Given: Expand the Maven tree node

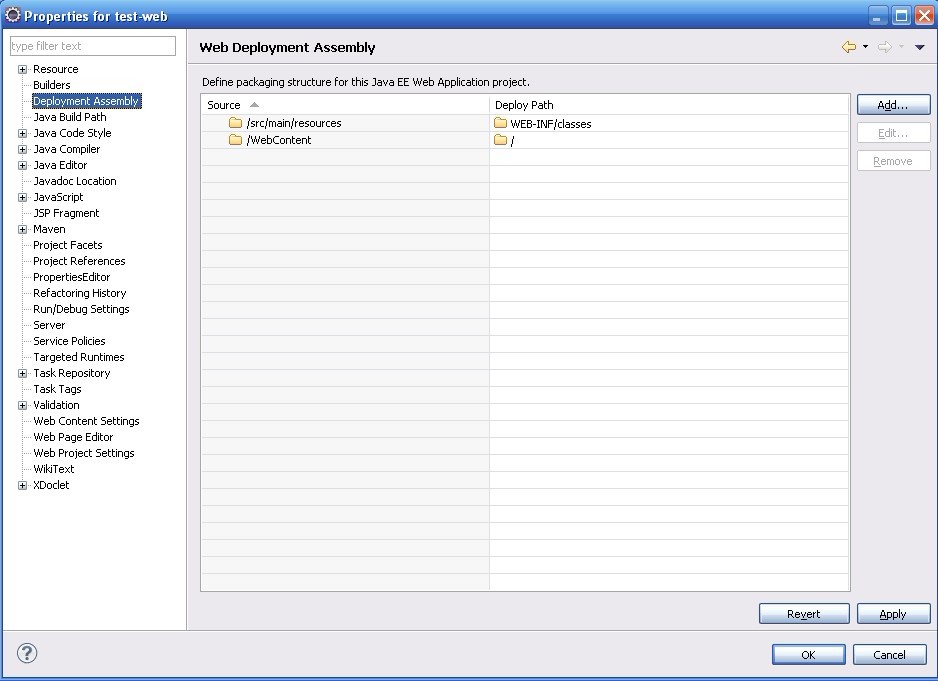Looking at the screenshot, I should coord(22,229).
